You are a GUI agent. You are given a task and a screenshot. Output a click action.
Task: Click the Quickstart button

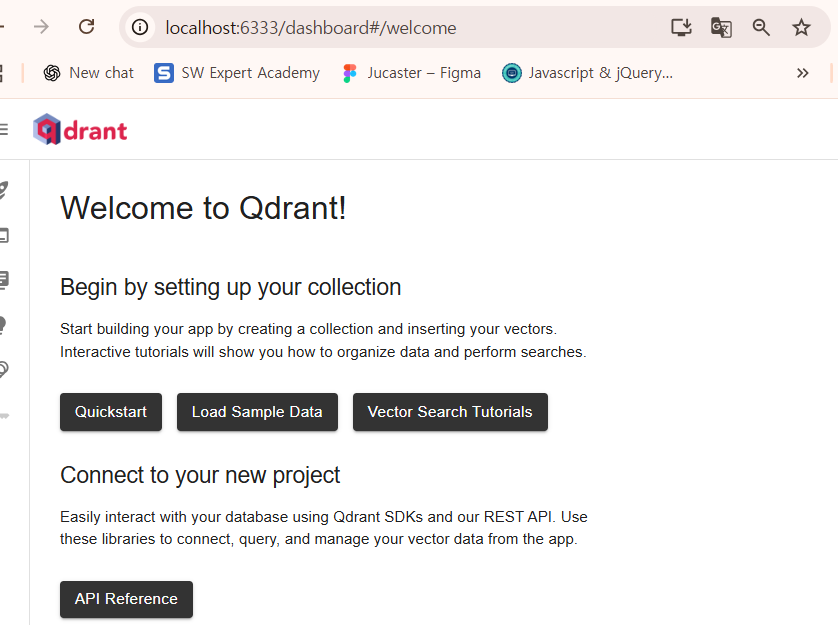tap(111, 412)
